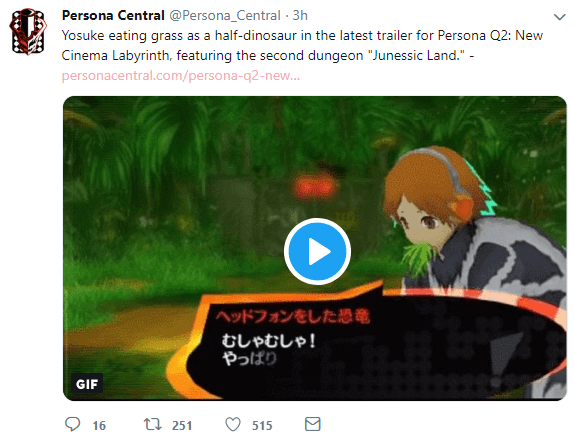Image resolution: width=574 pixels, height=441 pixels.
Task: Click the Persona Central display name
Action: coord(113,15)
